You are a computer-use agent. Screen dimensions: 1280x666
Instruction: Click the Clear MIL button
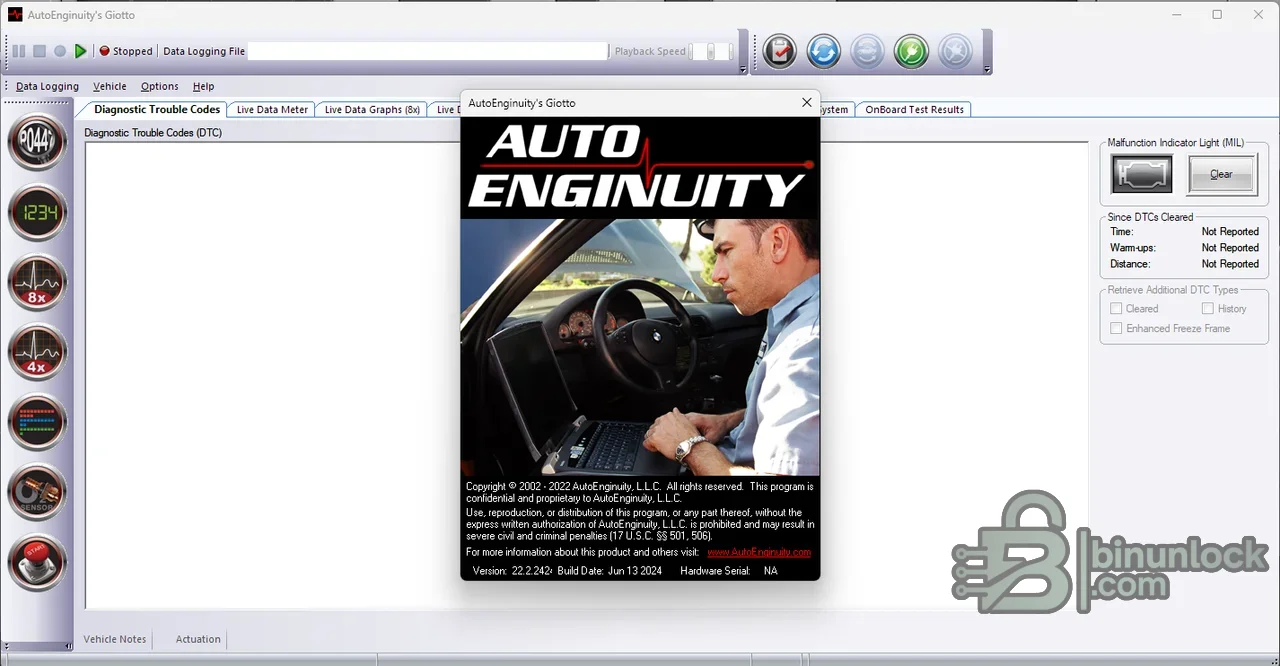[1221, 174]
